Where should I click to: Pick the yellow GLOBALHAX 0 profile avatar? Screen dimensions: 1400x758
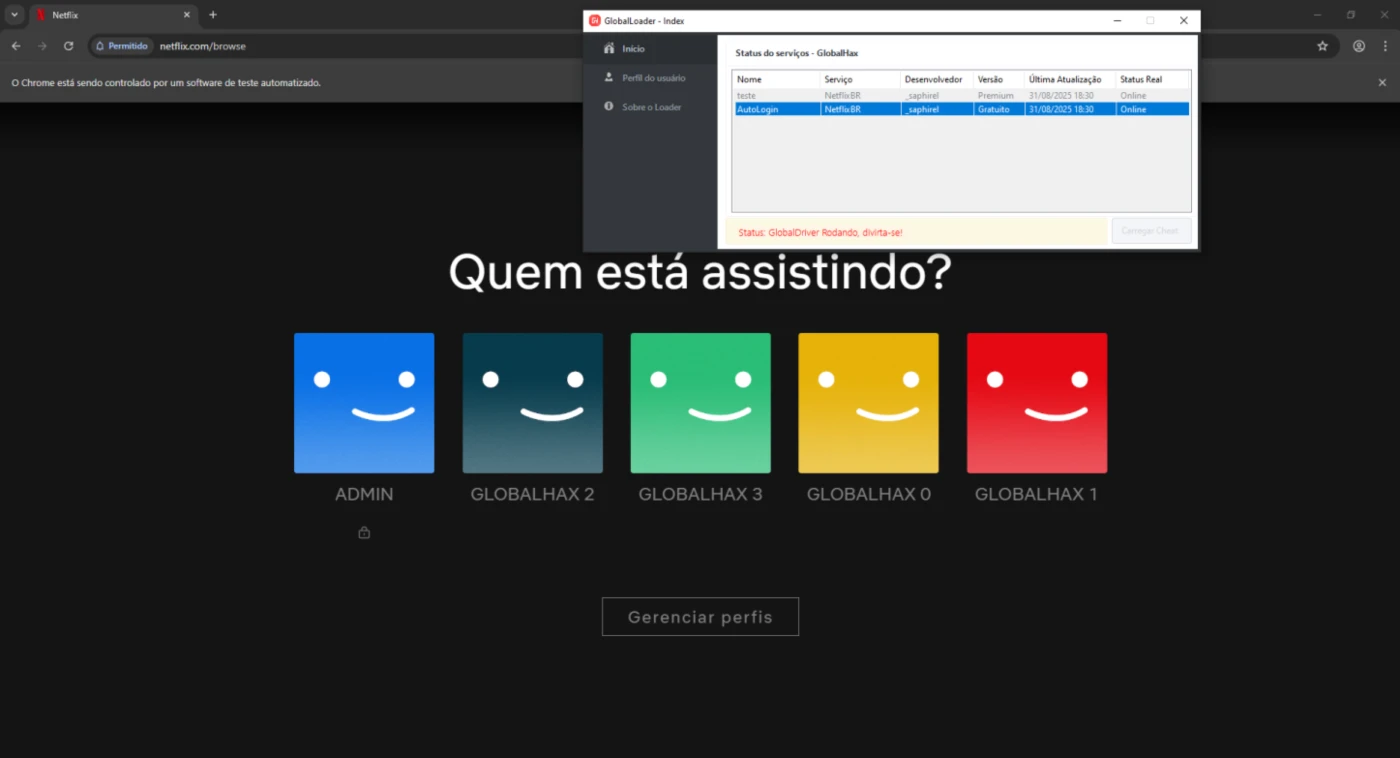868,403
